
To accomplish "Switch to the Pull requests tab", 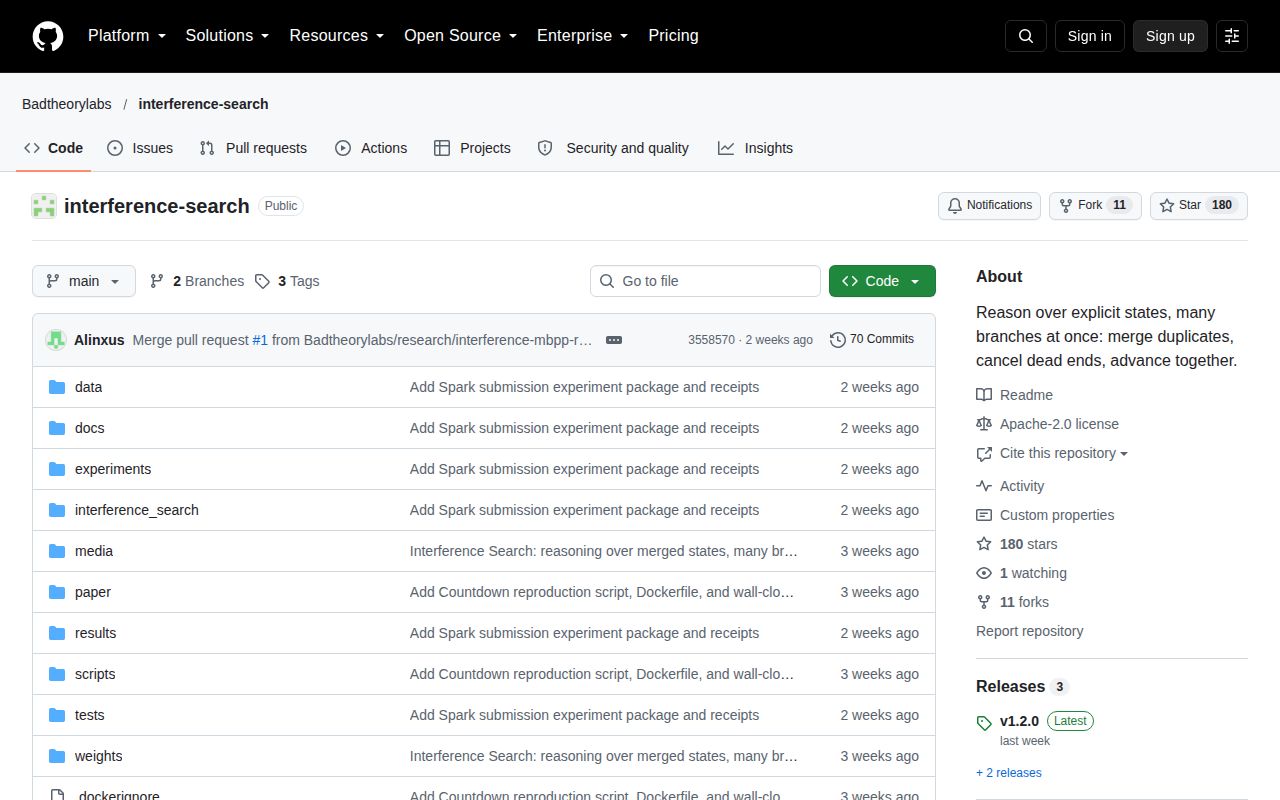I will coord(253,148).
